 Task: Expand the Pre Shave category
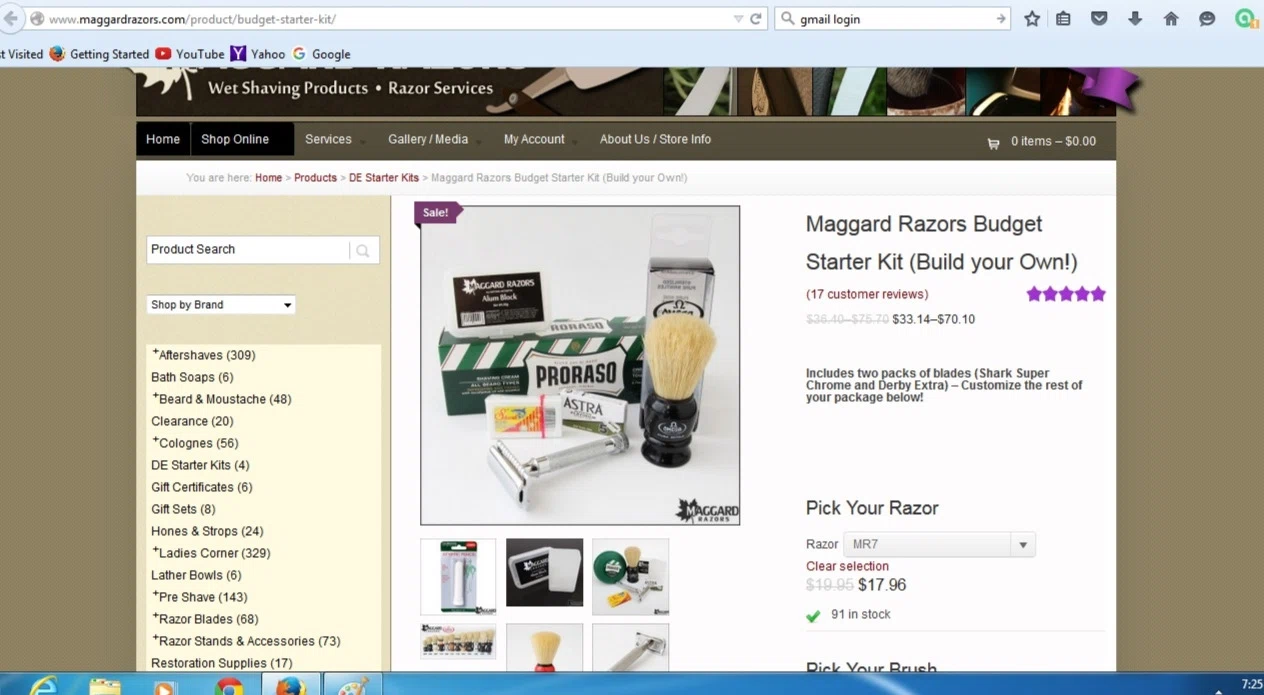click(156, 595)
